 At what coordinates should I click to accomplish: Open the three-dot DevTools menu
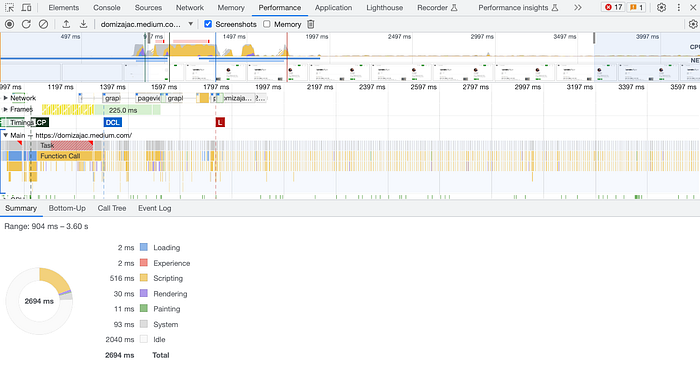[679, 8]
